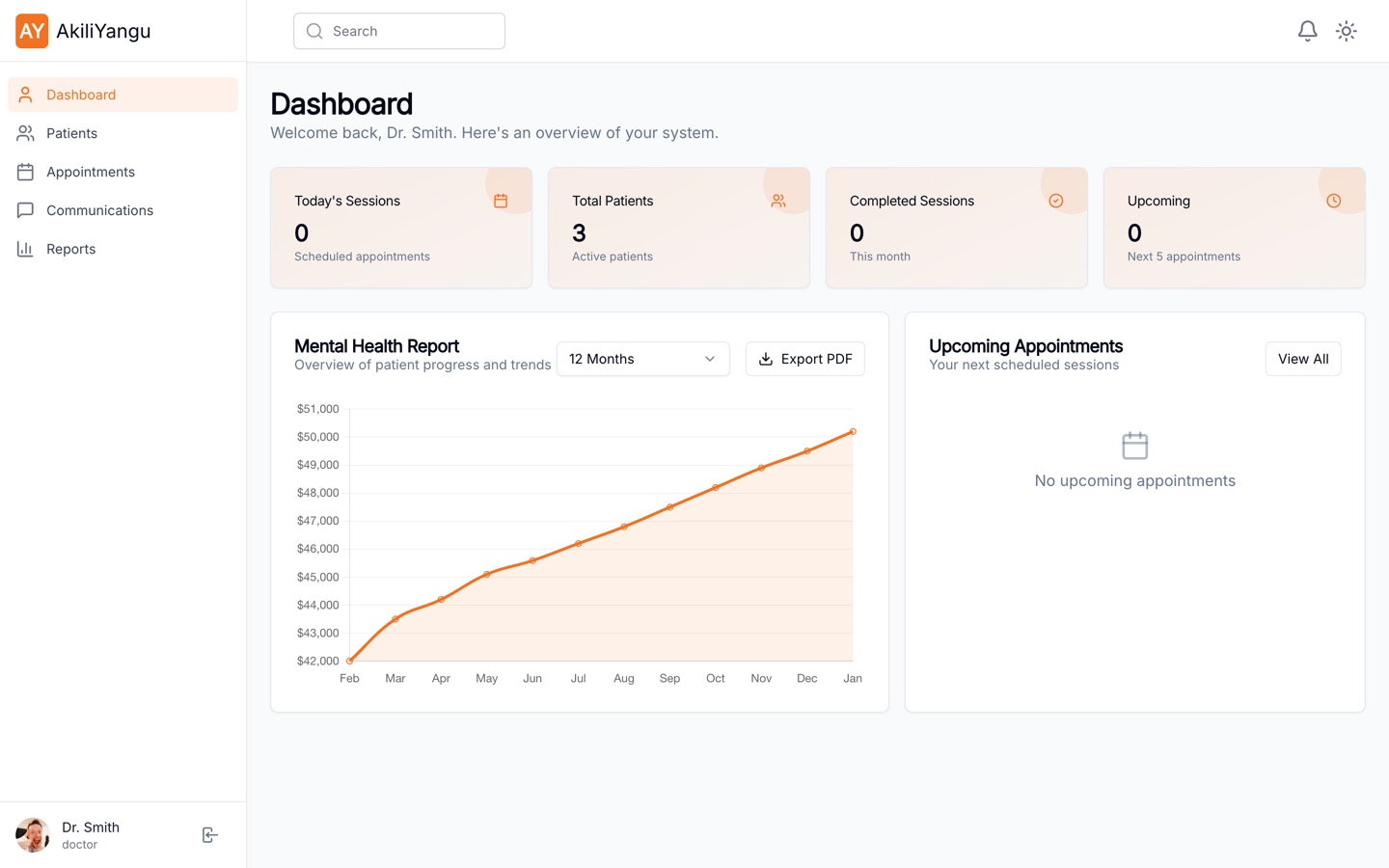
Task: Click the Search input field
Action: [x=399, y=31]
